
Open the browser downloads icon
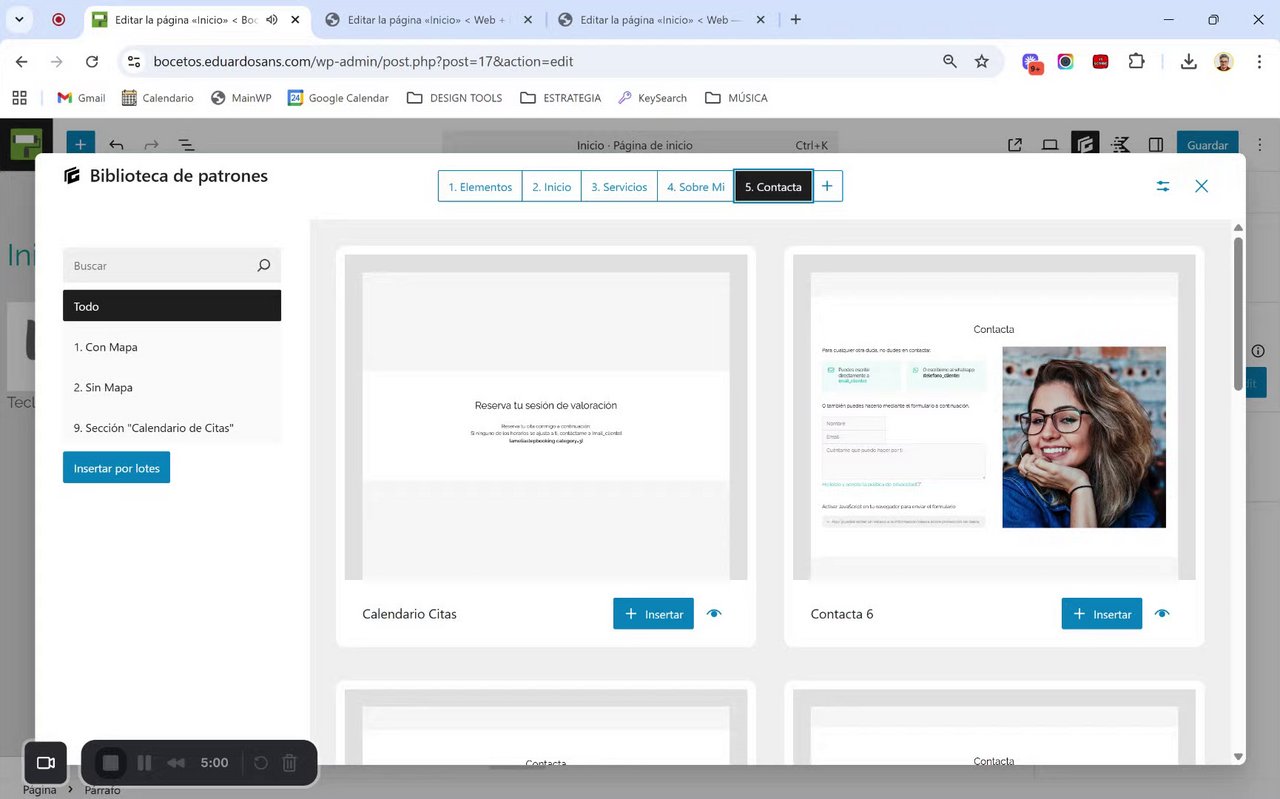(x=1188, y=62)
